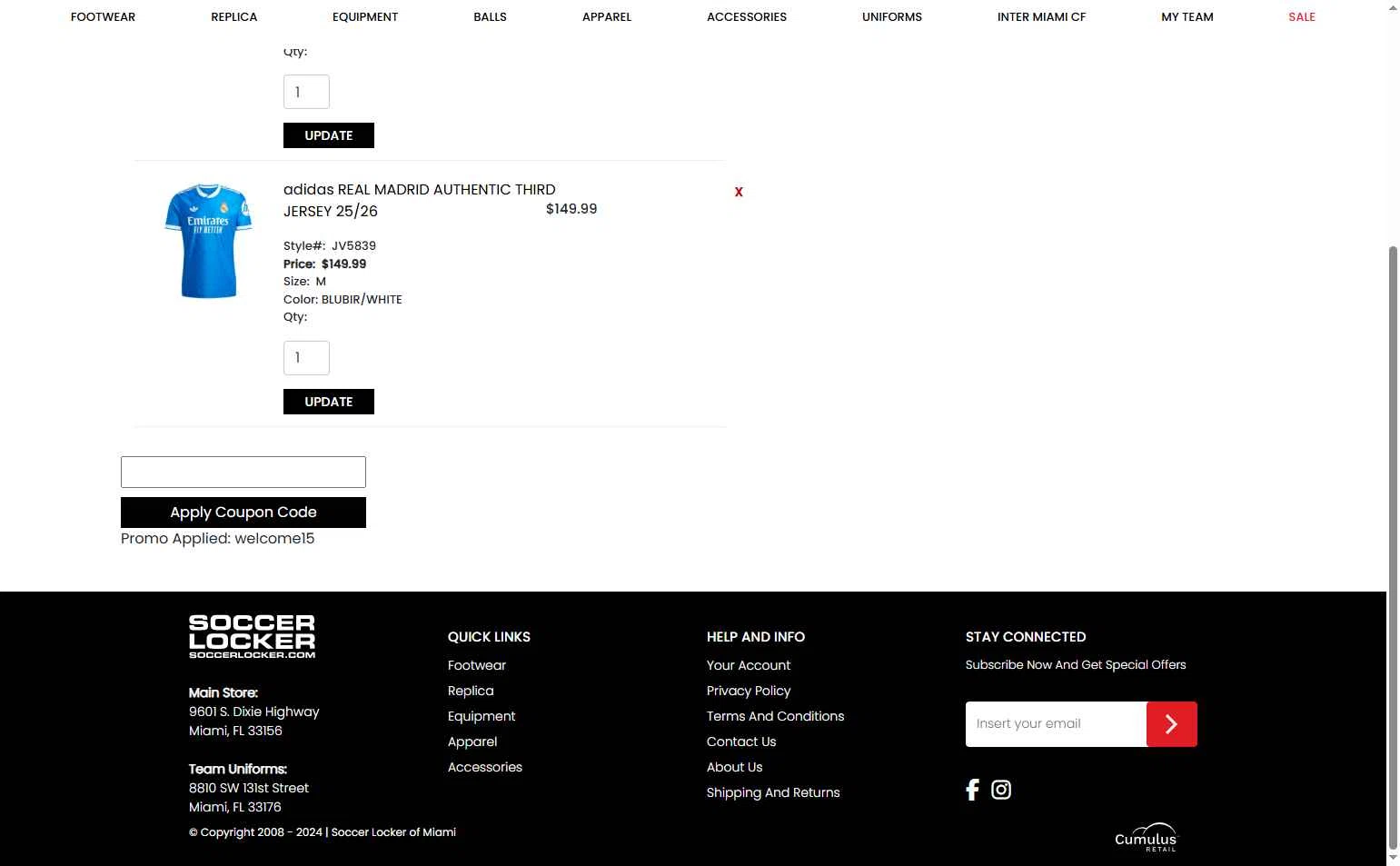
Task: Open Apparel quick link in footer
Action: [472, 742]
